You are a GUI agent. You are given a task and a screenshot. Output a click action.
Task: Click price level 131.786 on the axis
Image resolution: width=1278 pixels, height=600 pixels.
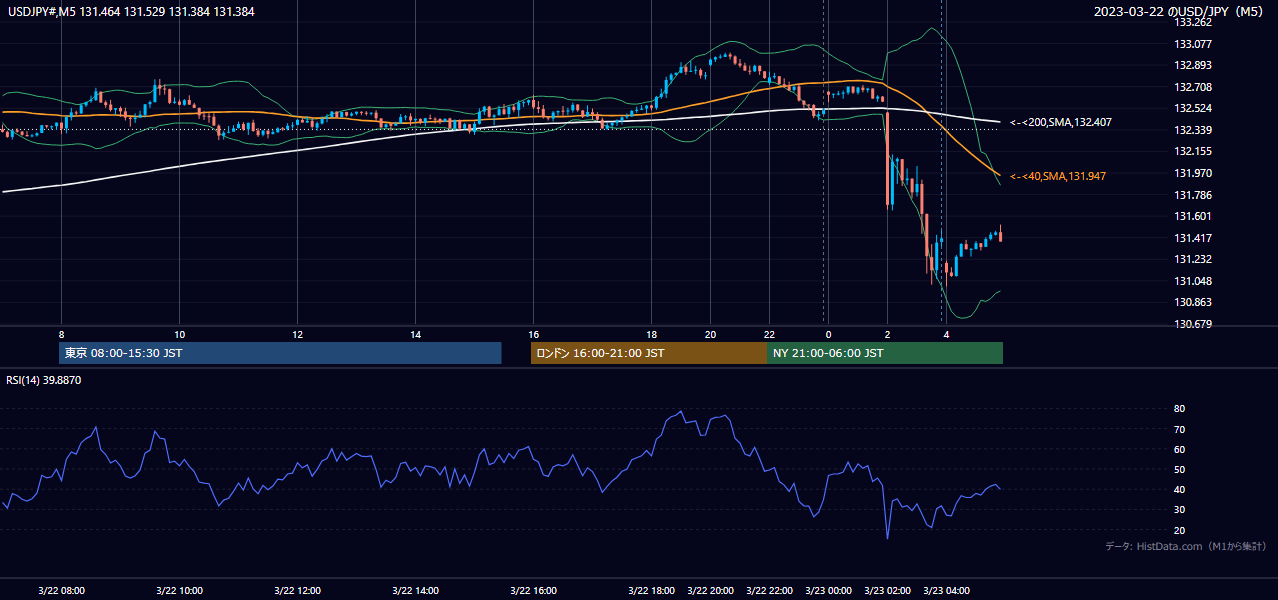click(x=1192, y=195)
